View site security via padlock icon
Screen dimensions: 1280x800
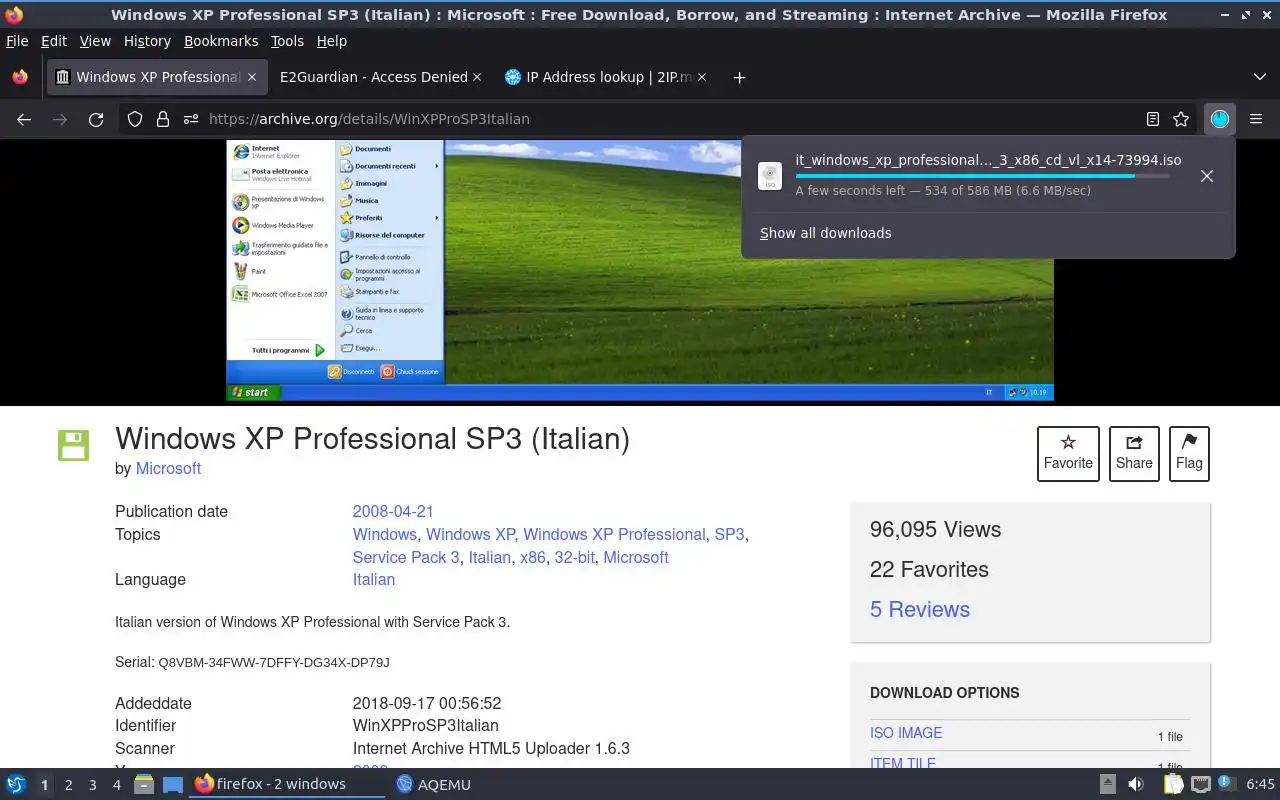tap(163, 119)
